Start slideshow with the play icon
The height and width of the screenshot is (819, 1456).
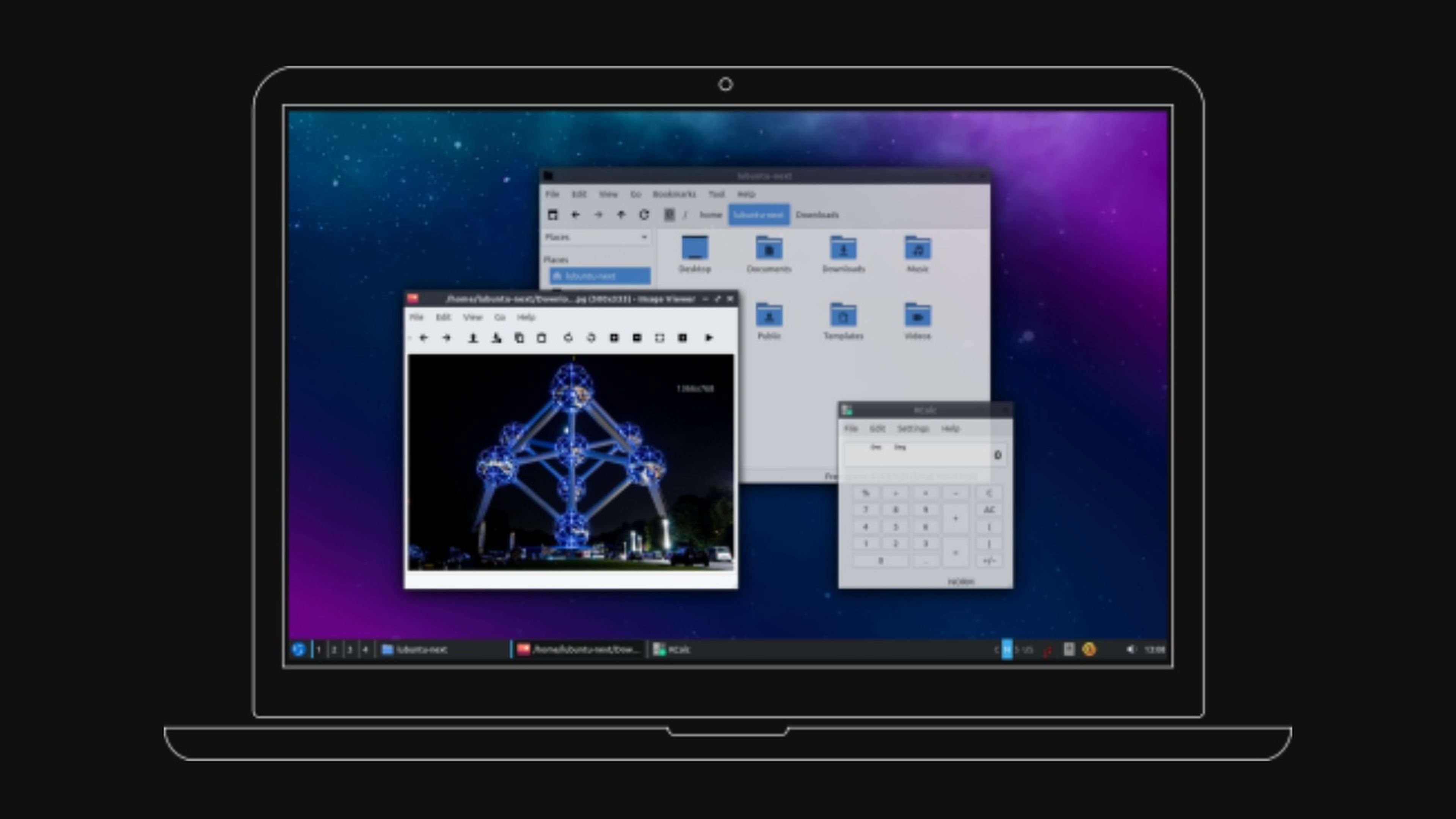[709, 338]
